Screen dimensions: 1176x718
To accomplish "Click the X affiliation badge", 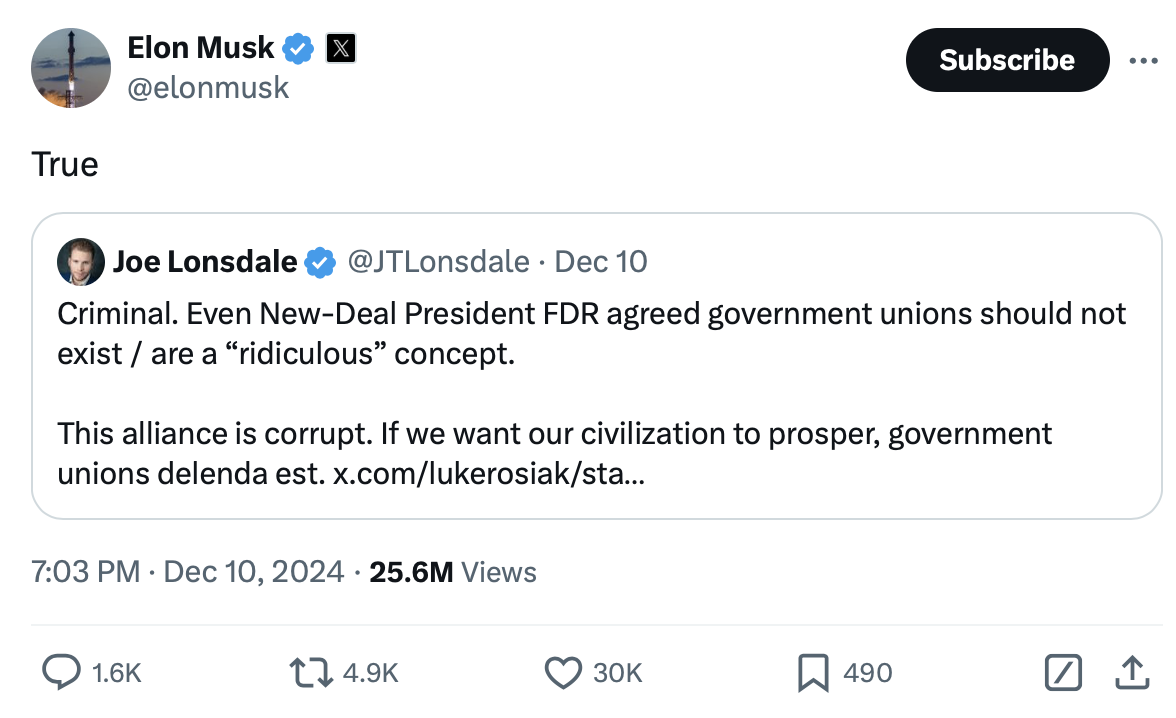I will [340, 47].
